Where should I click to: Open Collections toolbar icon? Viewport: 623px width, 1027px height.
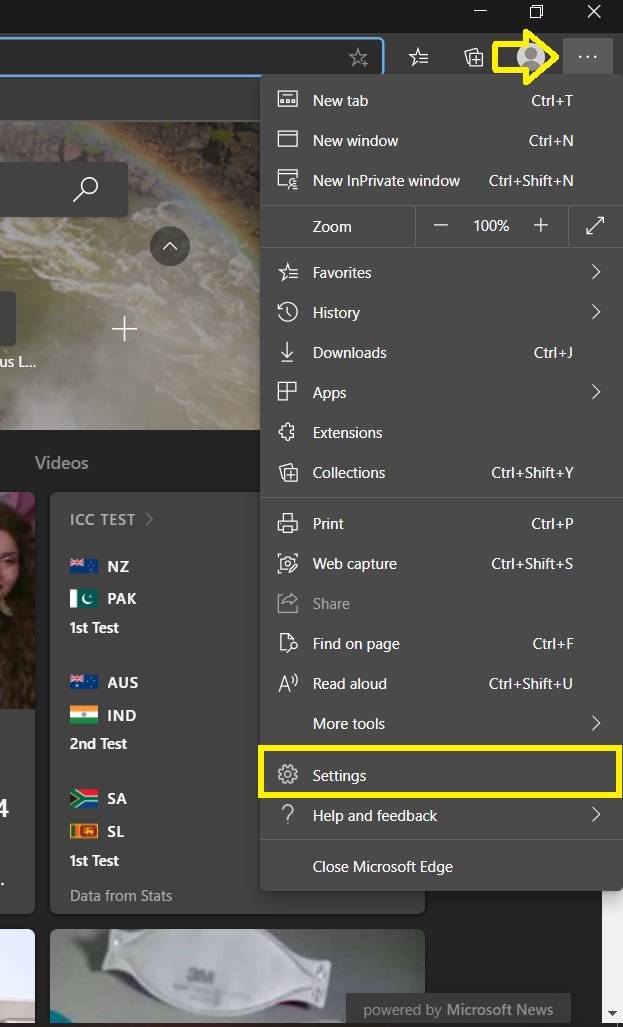point(474,57)
